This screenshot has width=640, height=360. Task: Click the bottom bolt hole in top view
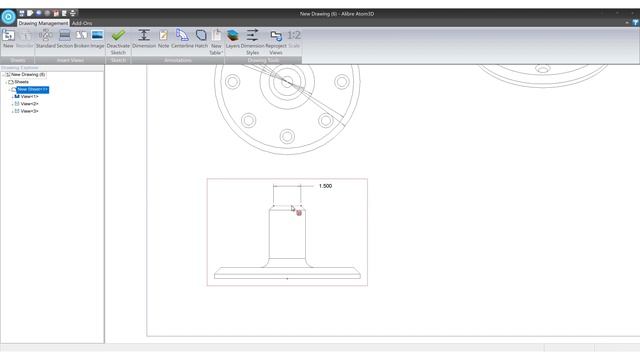287,136
